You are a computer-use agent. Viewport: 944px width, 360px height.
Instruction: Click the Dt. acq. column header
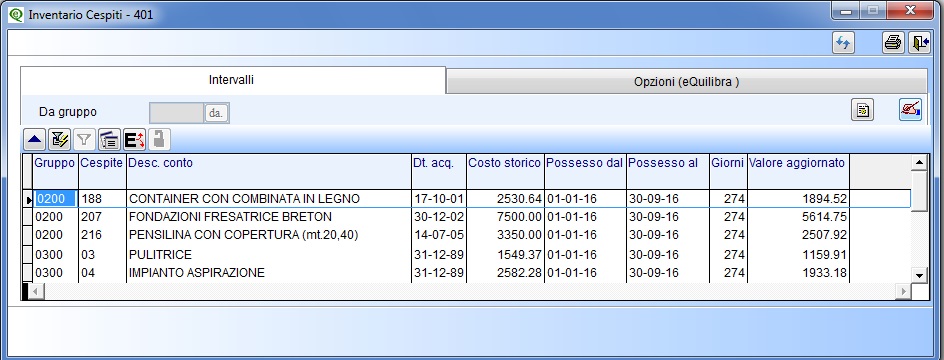pos(439,171)
